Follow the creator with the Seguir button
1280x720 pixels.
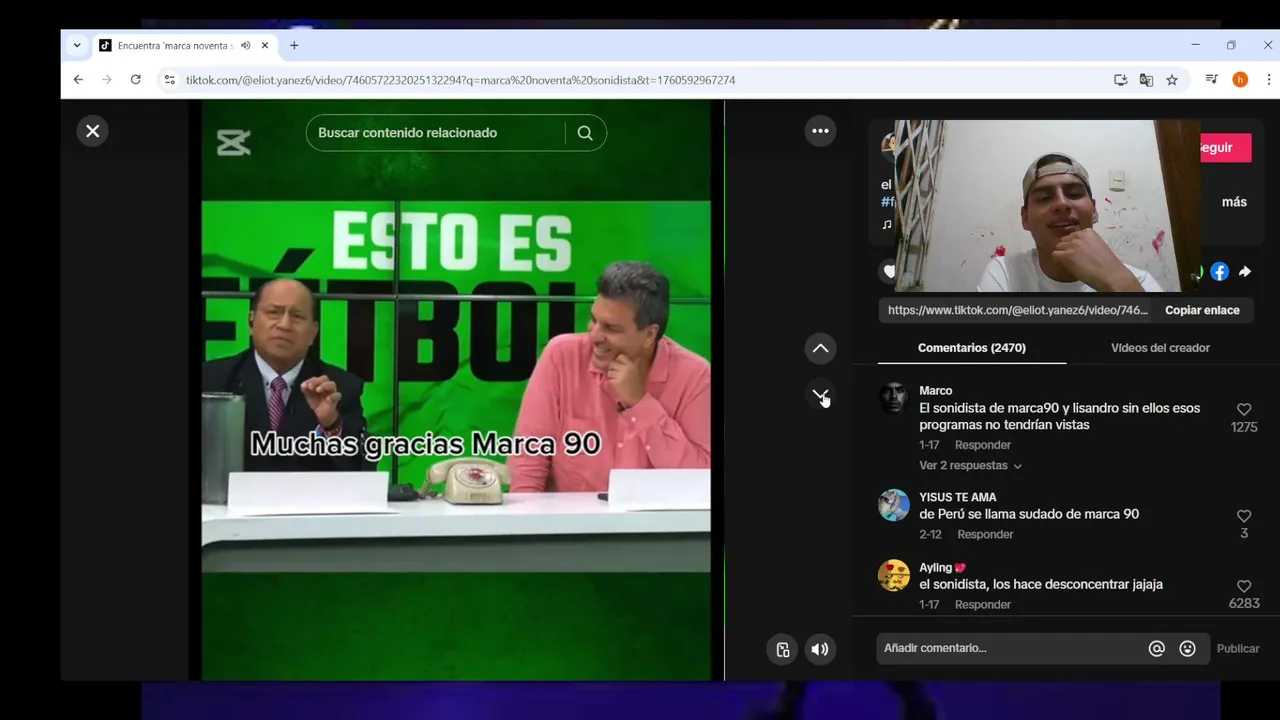pyautogui.click(x=1225, y=147)
